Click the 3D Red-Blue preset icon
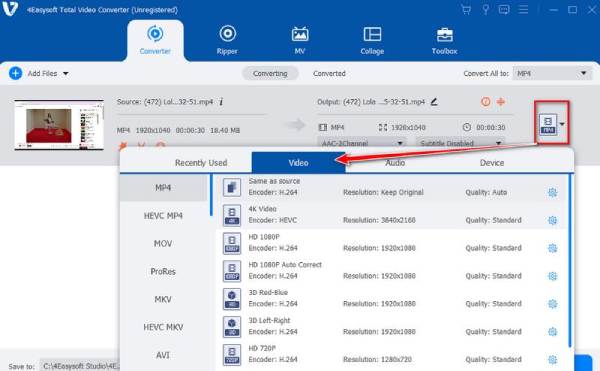This screenshot has width=600, height=371. 232,299
